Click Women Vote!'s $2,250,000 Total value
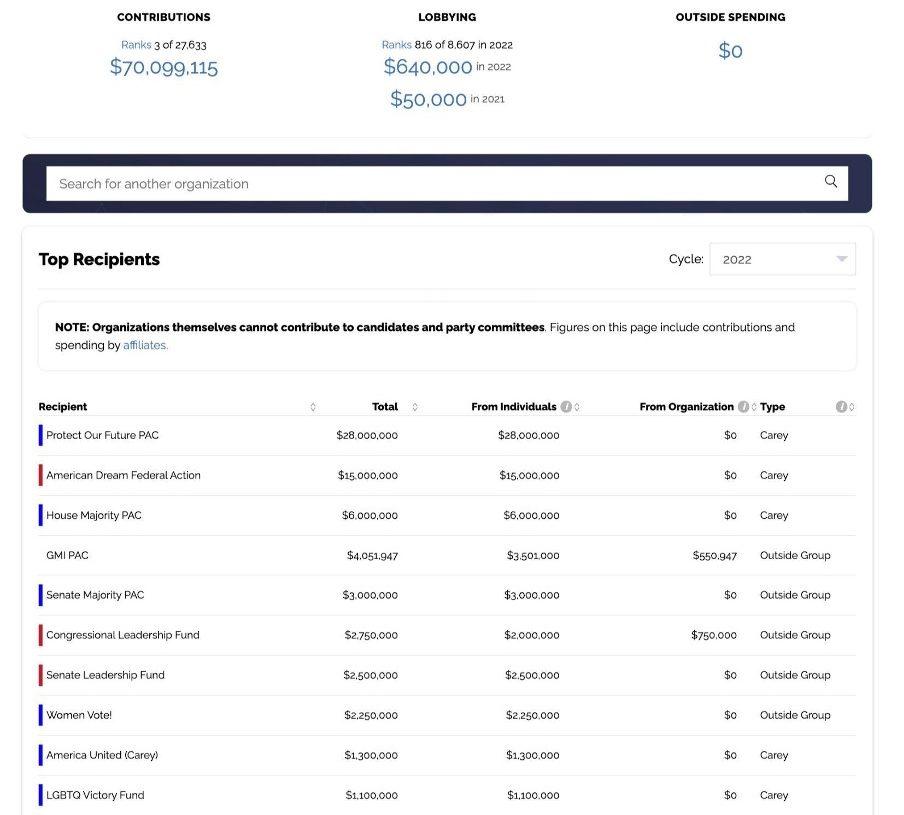Image resolution: width=904 pixels, height=815 pixels. 371,715
